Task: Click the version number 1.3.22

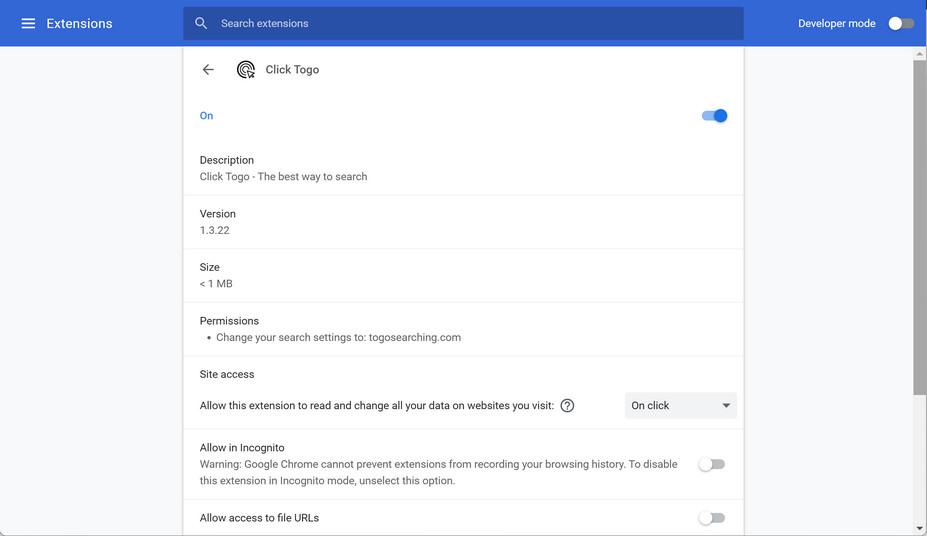Action: pyautogui.click(x=215, y=230)
